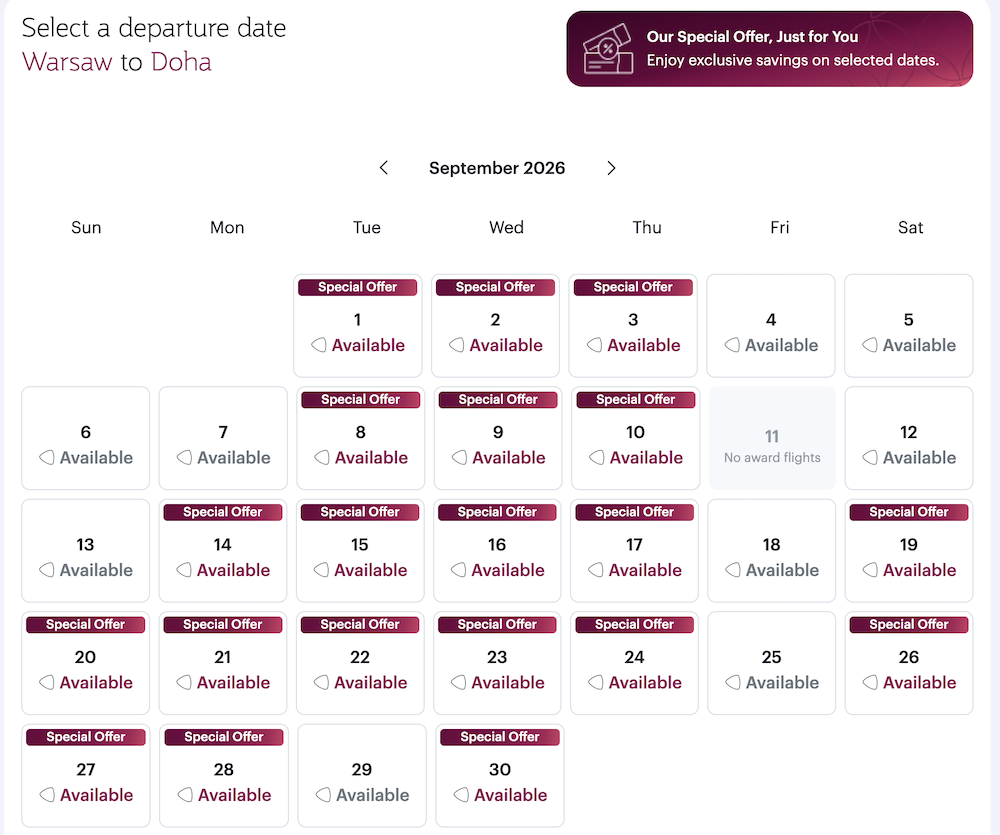Click the tag icon on September 26
Screen dimensions: 1000x835
pyautogui.click(x=870, y=683)
